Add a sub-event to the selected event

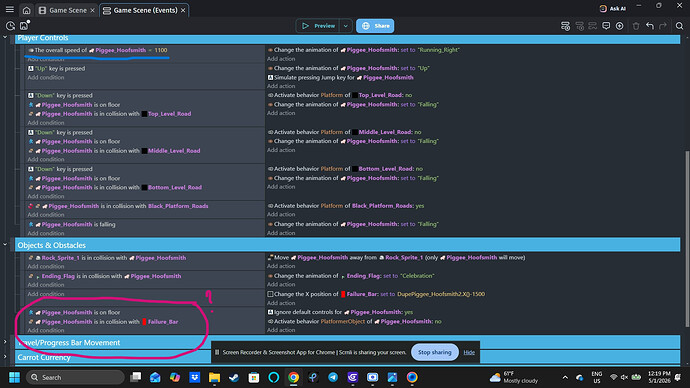point(580,26)
